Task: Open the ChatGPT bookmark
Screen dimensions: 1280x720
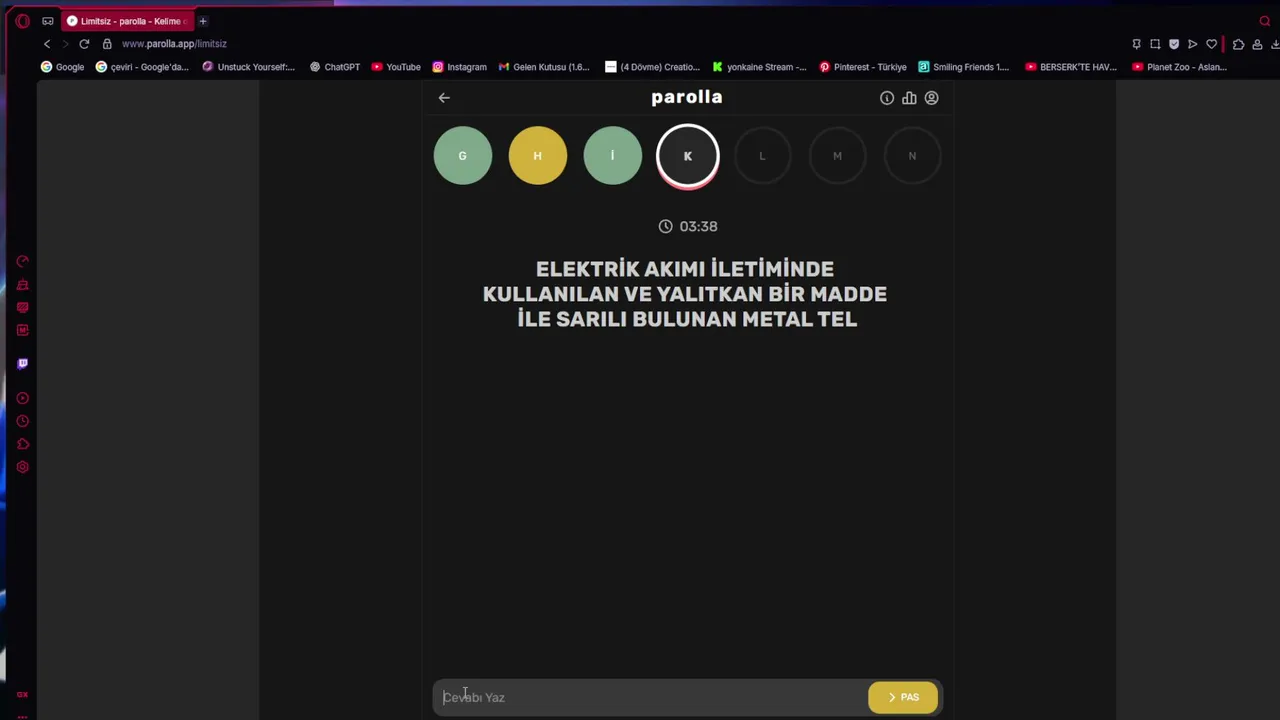Action: pos(335,67)
